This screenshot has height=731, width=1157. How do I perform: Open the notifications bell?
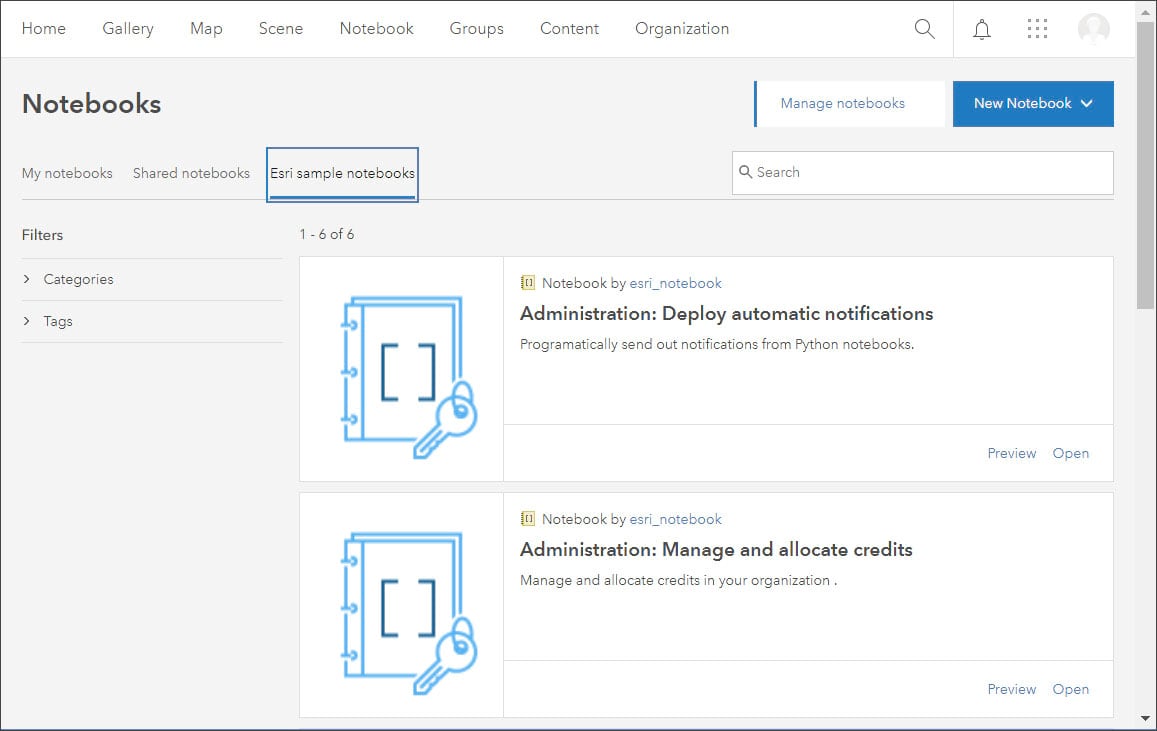point(982,29)
